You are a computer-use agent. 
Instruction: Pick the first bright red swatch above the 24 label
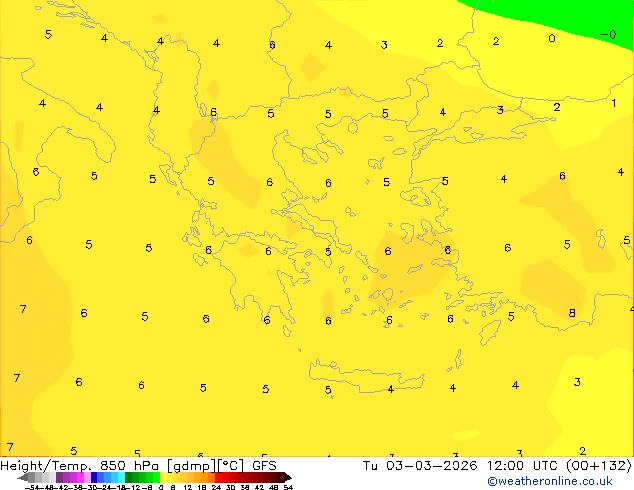pos(218,477)
